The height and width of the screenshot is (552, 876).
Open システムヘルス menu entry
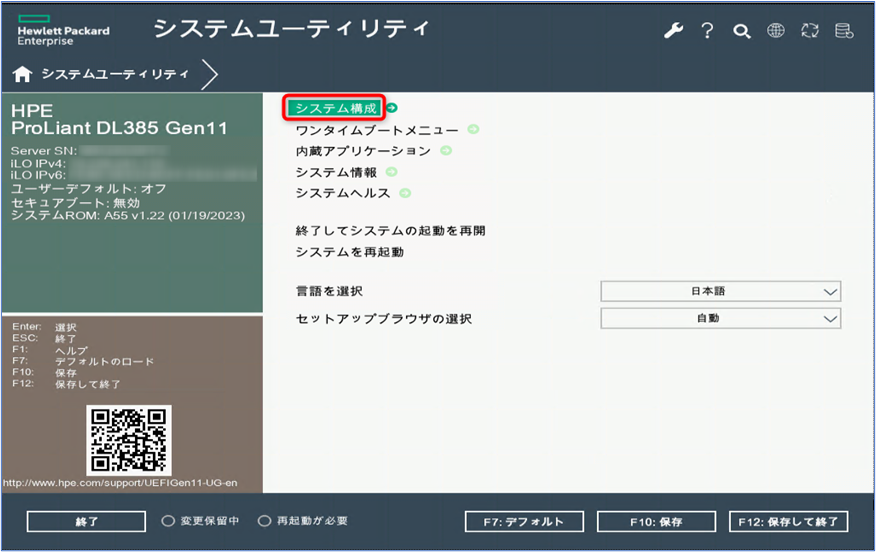click(343, 193)
